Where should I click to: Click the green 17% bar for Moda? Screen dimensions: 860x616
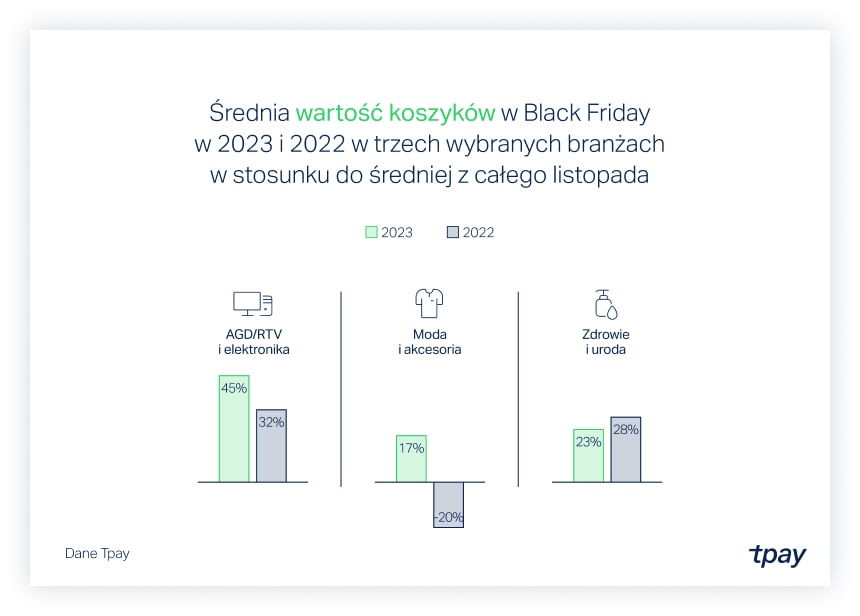(411, 460)
